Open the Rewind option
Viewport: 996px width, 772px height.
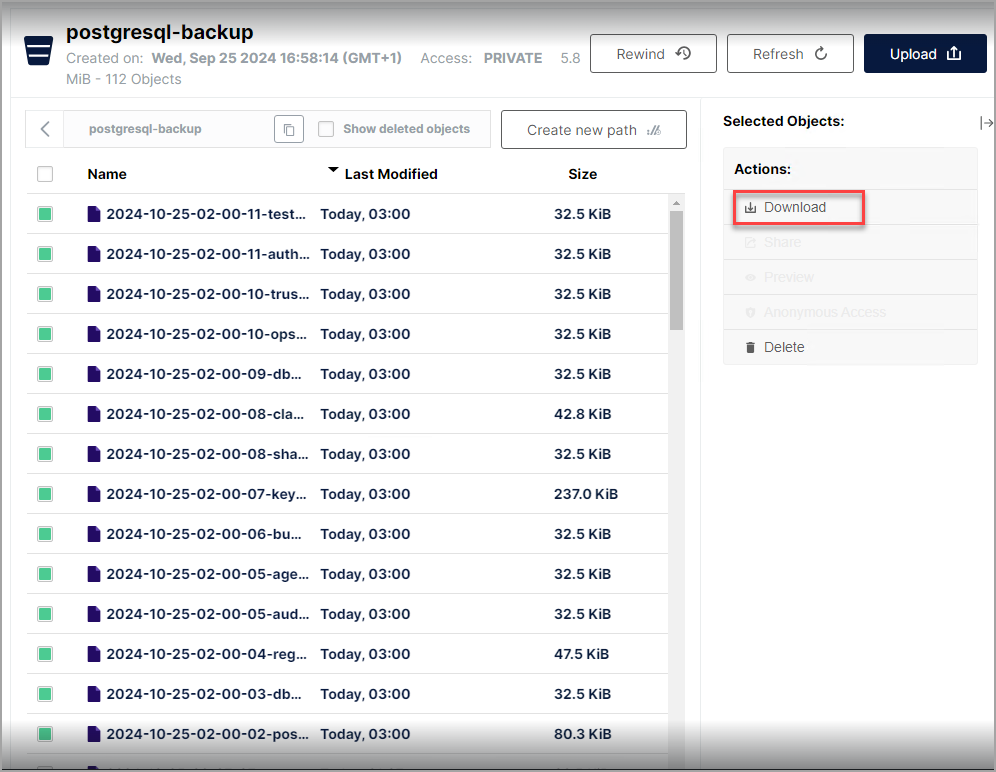(x=653, y=54)
